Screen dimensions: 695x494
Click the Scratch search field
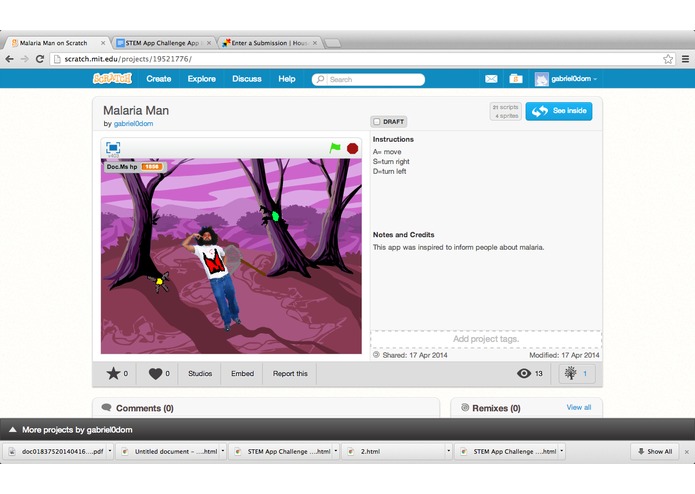point(368,79)
